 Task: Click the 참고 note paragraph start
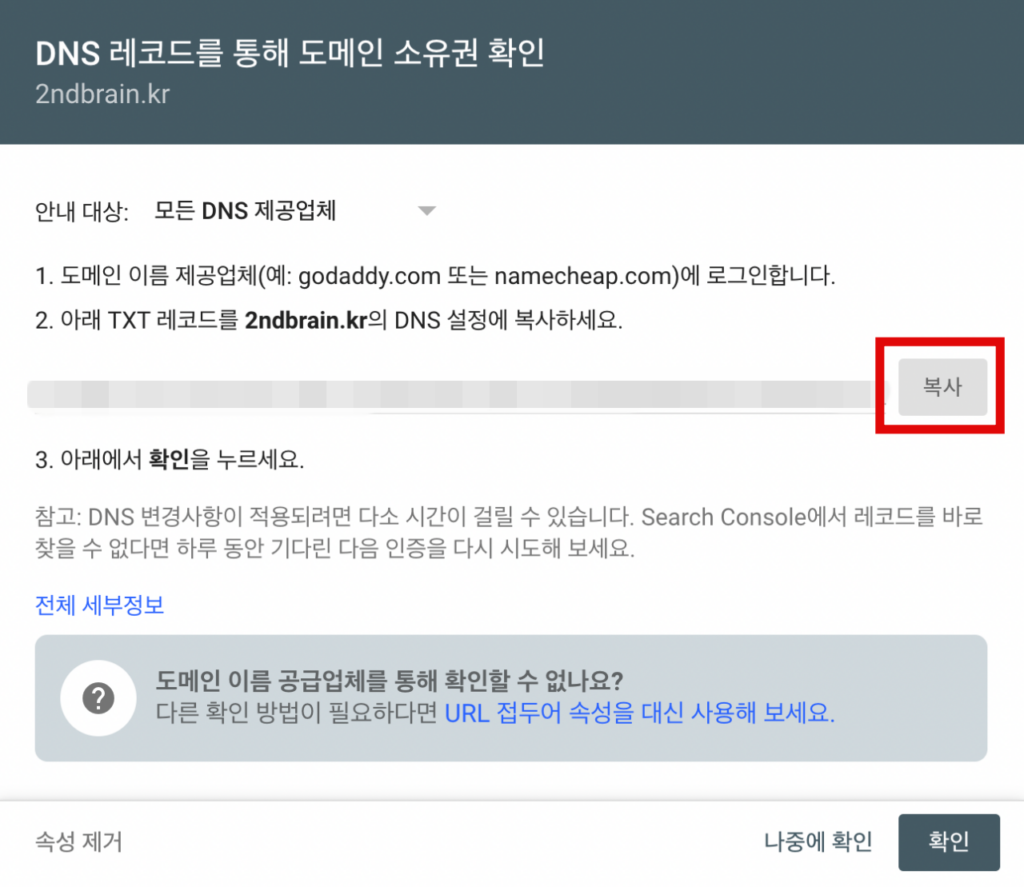click(58, 517)
